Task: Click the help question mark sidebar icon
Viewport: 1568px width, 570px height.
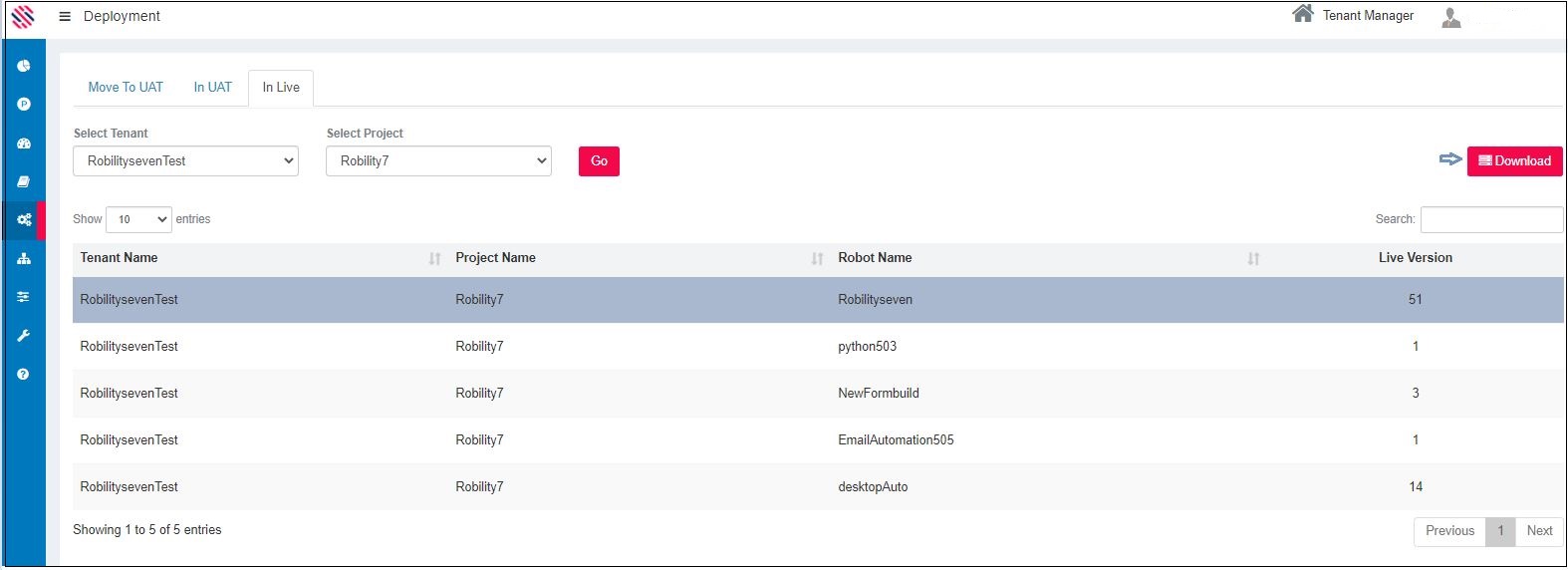Action: [24, 375]
